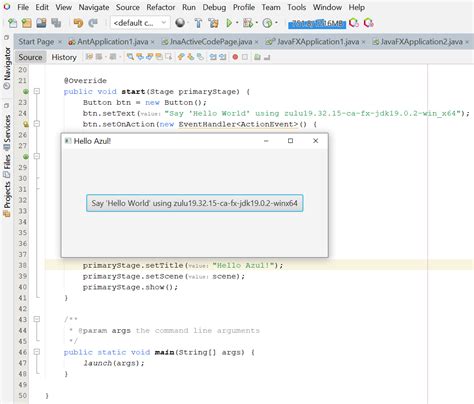Undo the last edit with the toolbar arrow
The width and height of the screenshot is (474, 404).
[x=78, y=23]
